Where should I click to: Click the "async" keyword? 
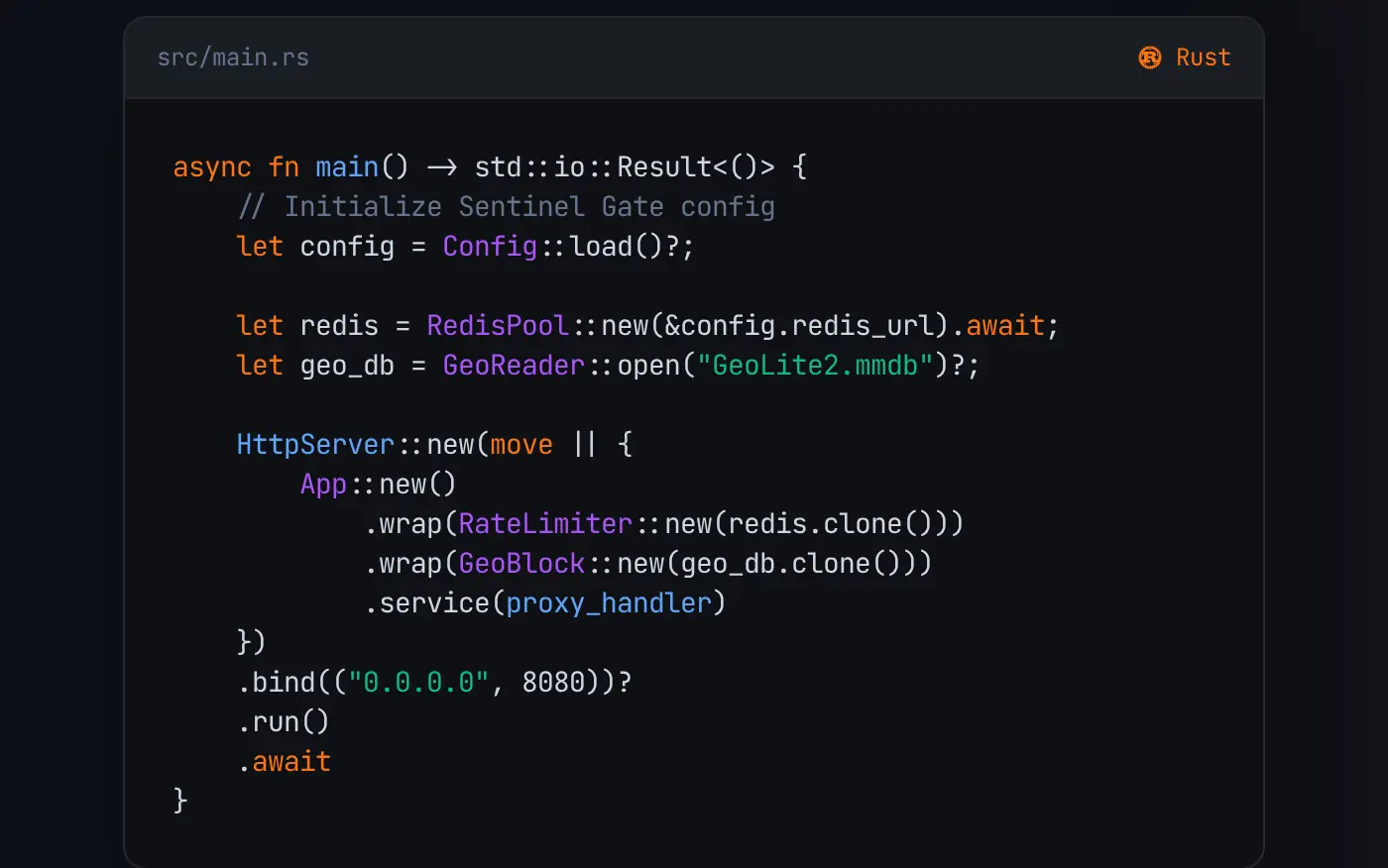pyautogui.click(x=212, y=166)
